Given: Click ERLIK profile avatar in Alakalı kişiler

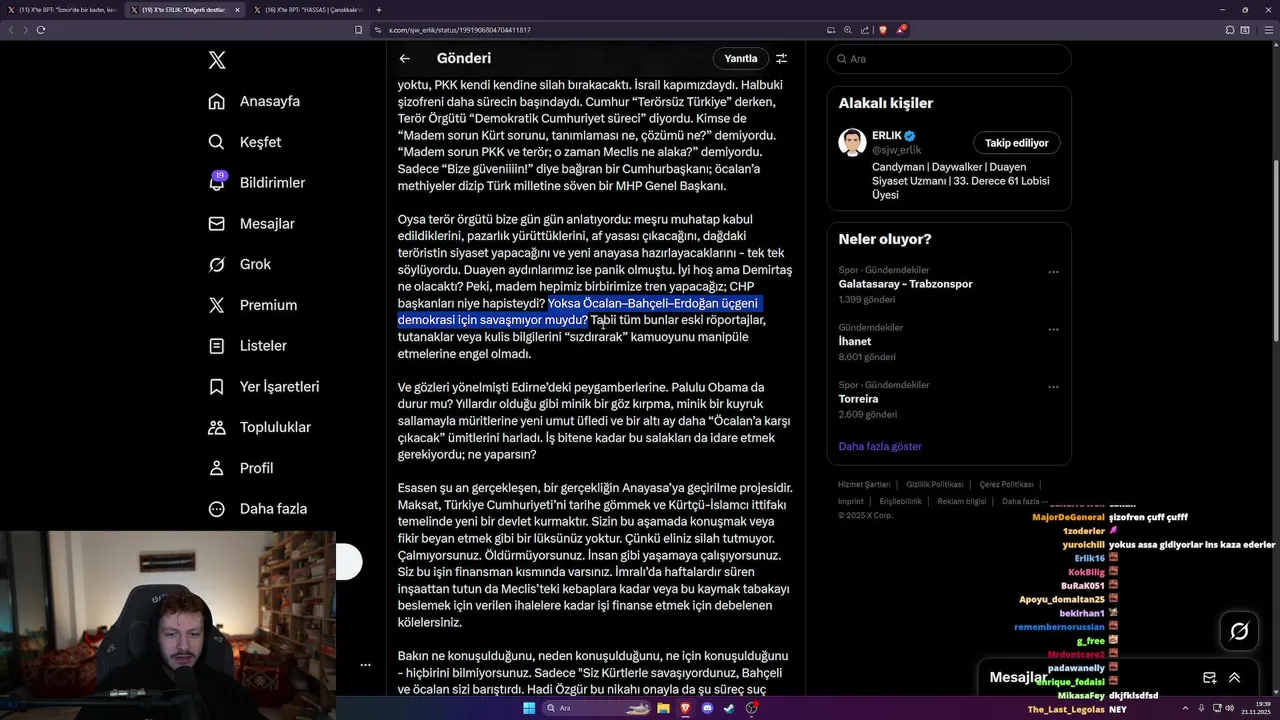Looking at the screenshot, I should [852, 142].
